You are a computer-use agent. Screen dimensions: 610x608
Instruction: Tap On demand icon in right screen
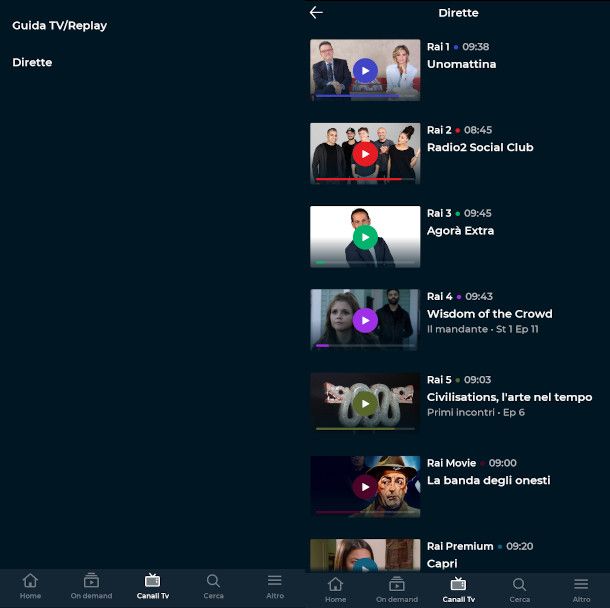click(x=397, y=584)
